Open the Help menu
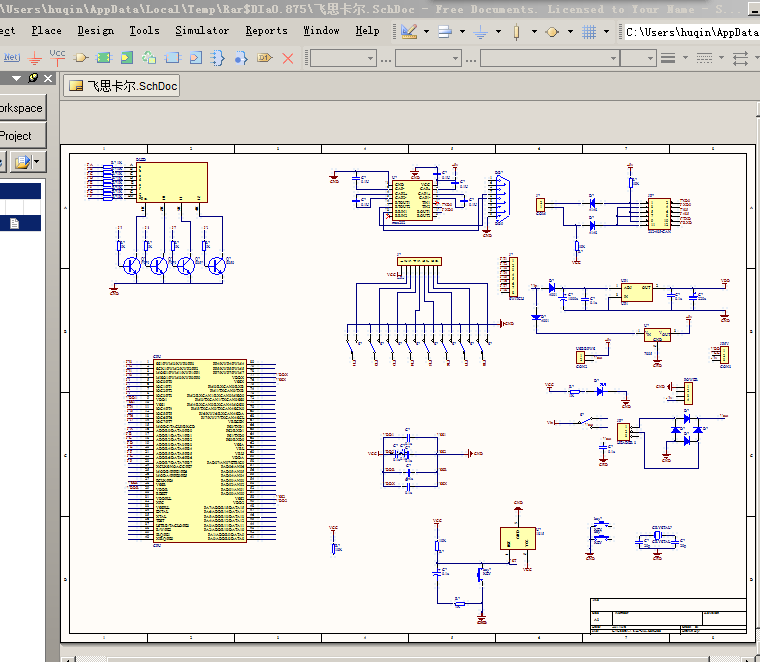 [367, 31]
